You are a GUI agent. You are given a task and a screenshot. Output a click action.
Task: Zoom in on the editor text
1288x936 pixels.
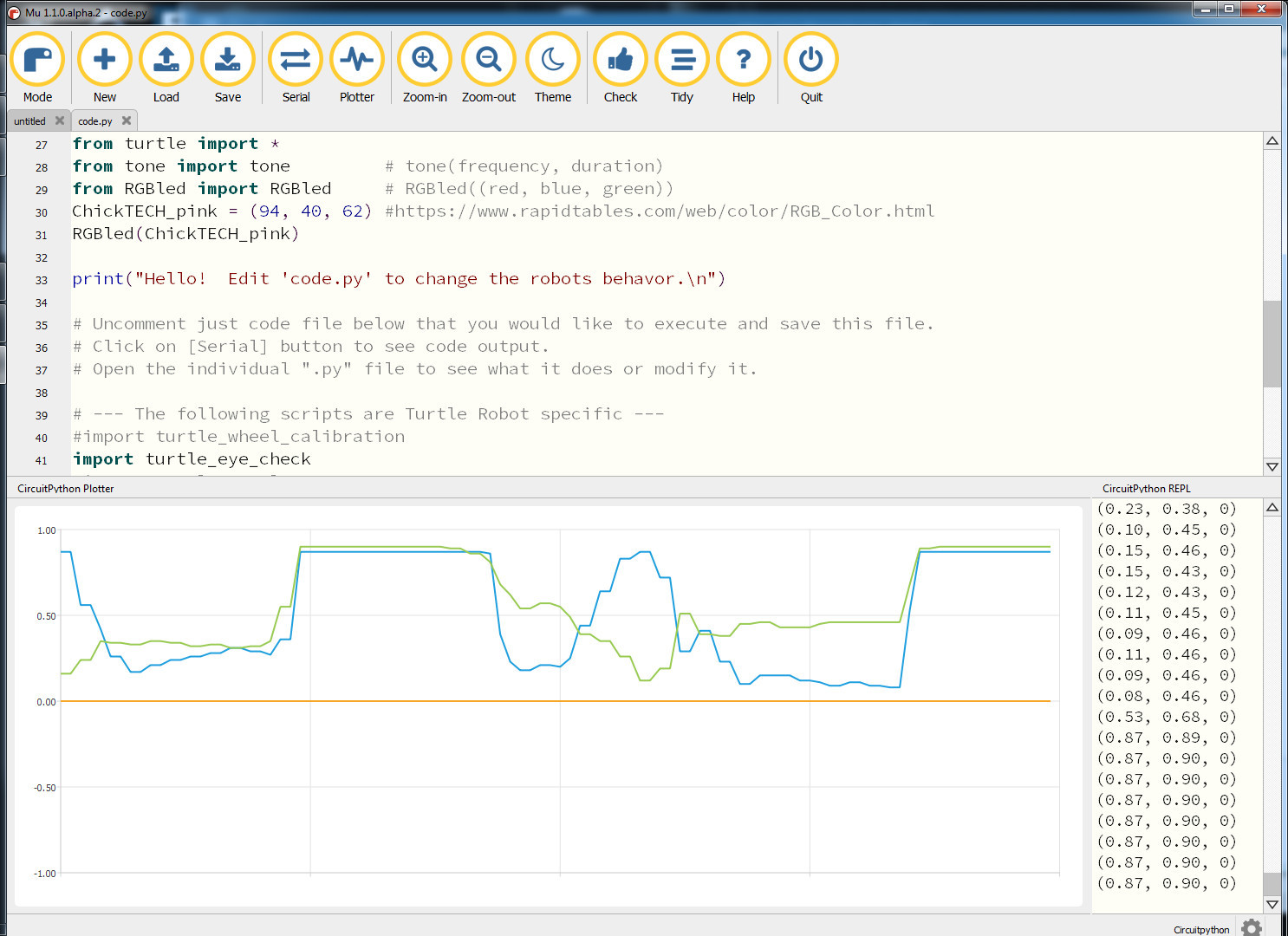tap(425, 60)
